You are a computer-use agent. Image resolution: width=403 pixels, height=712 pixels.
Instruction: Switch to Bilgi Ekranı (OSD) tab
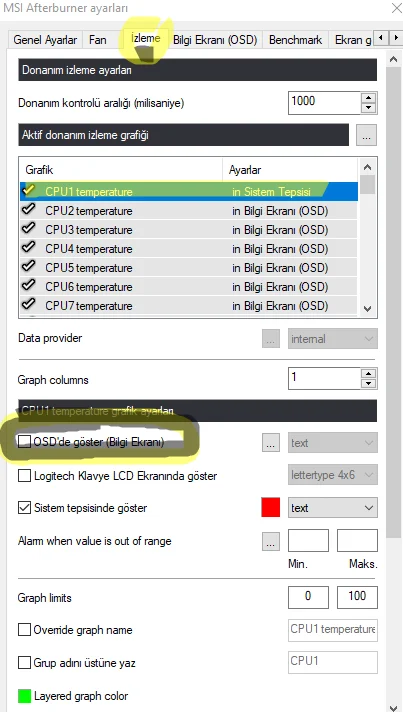[215, 40]
